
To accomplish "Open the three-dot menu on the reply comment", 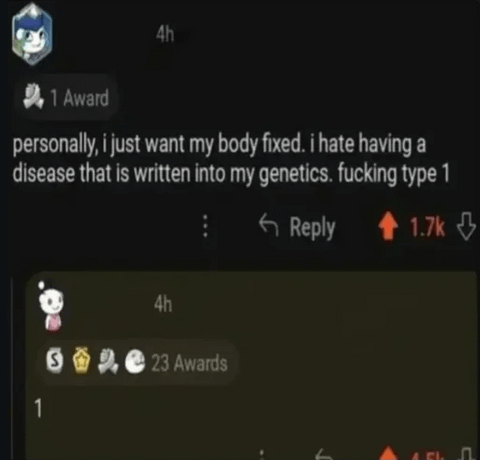I will point(262,455).
